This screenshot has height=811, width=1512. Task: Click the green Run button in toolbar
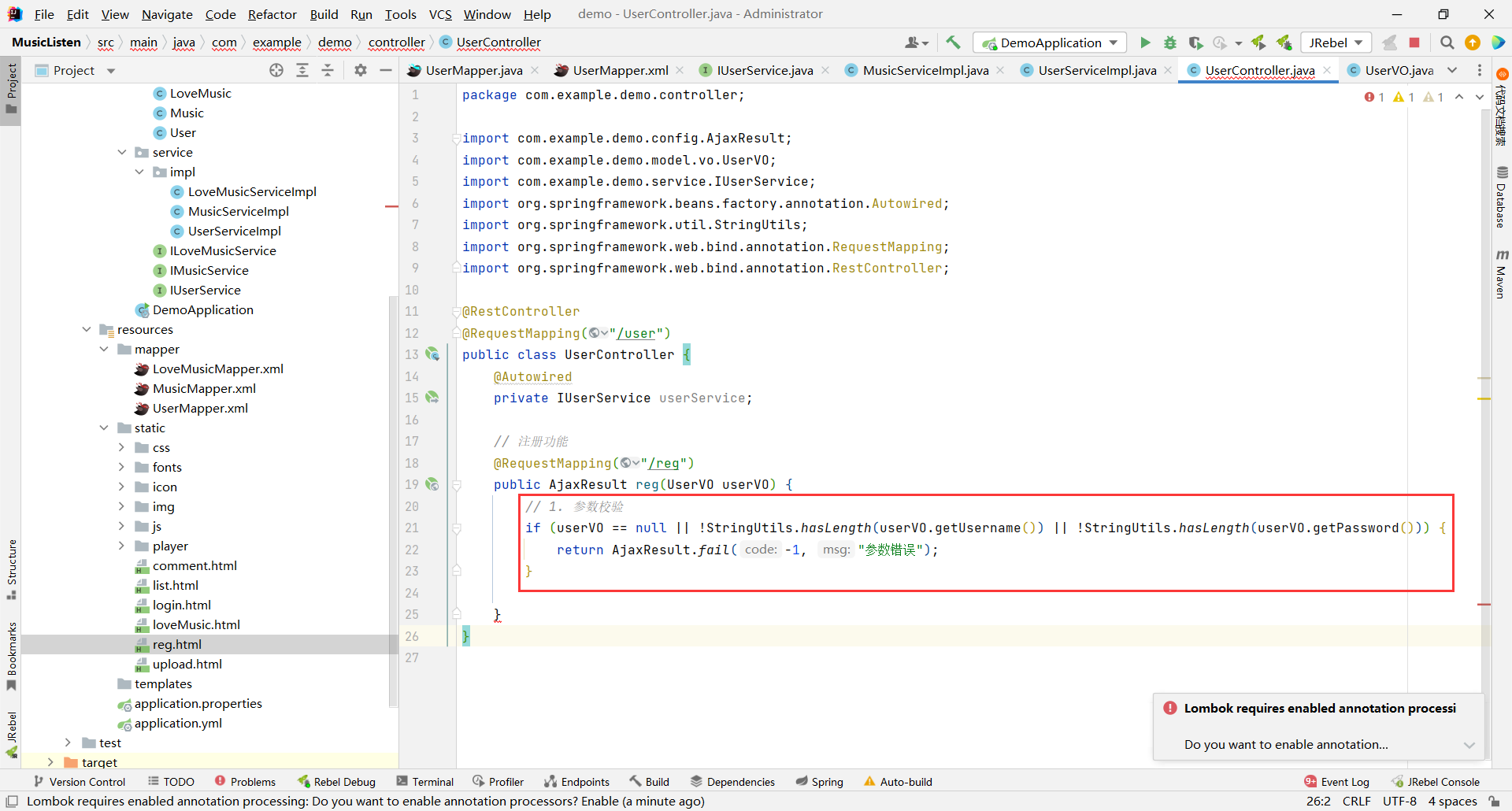(1145, 43)
